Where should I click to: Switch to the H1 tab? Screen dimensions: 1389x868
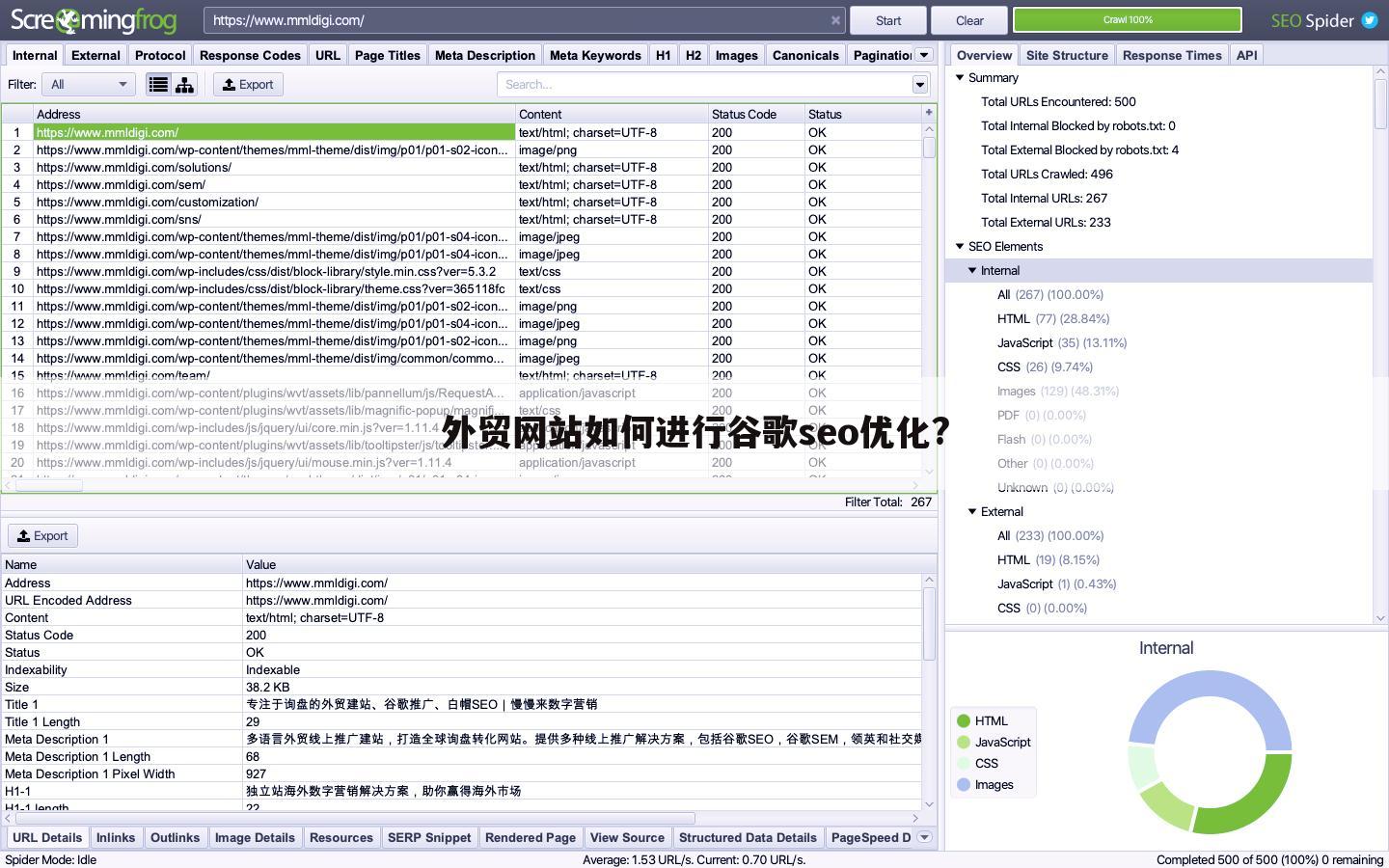point(664,55)
